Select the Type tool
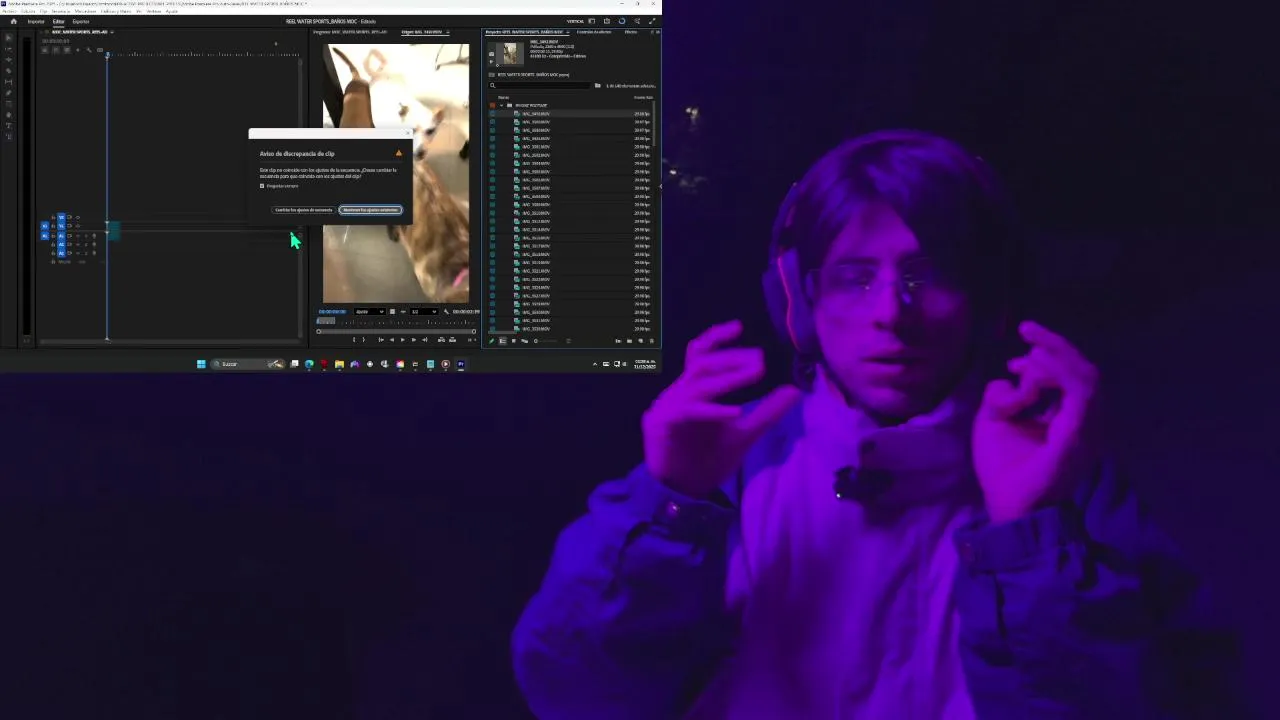 tap(9, 126)
